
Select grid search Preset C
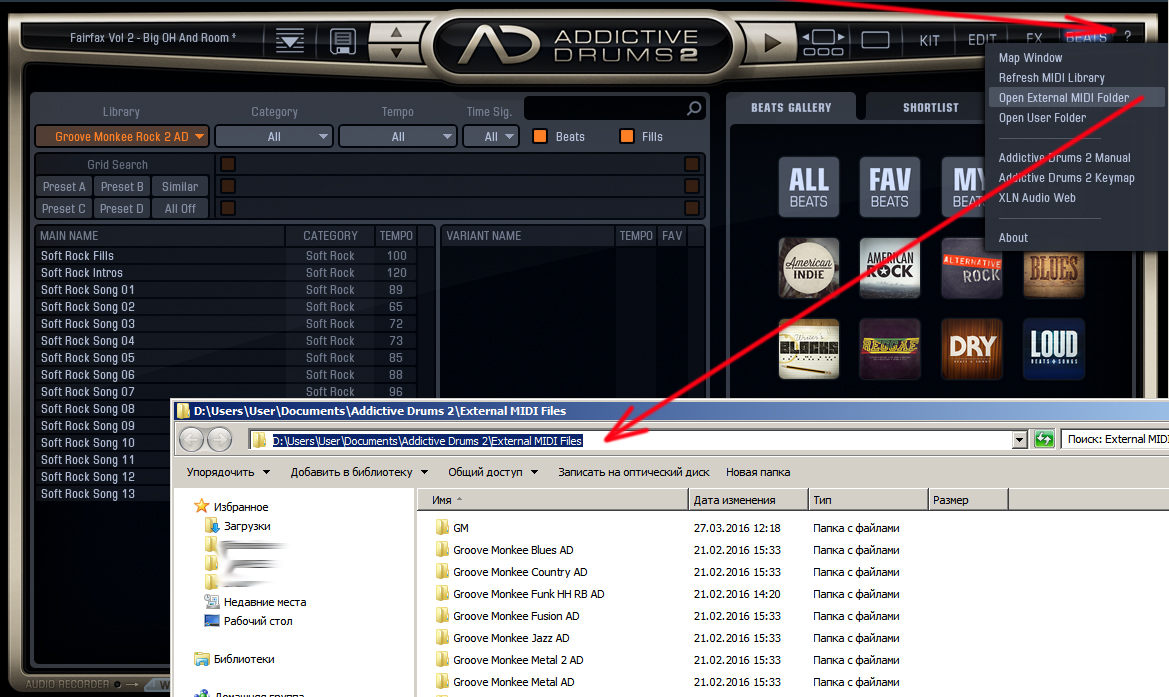point(63,209)
